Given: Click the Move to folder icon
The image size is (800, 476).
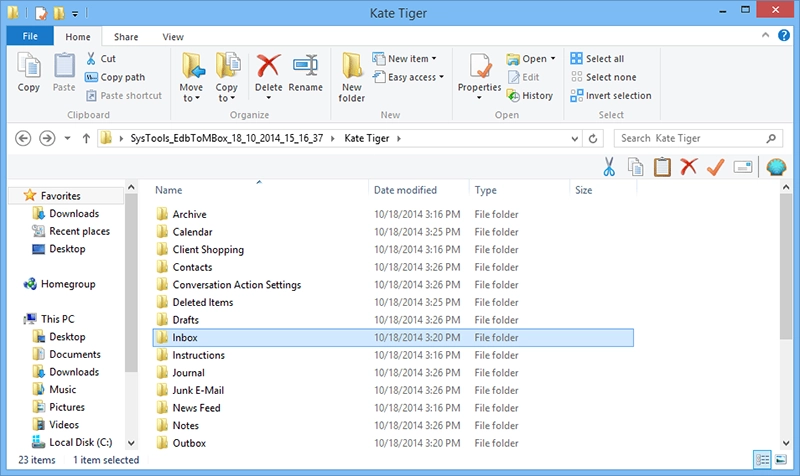Looking at the screenshot, I should click(x=192, y=66).
